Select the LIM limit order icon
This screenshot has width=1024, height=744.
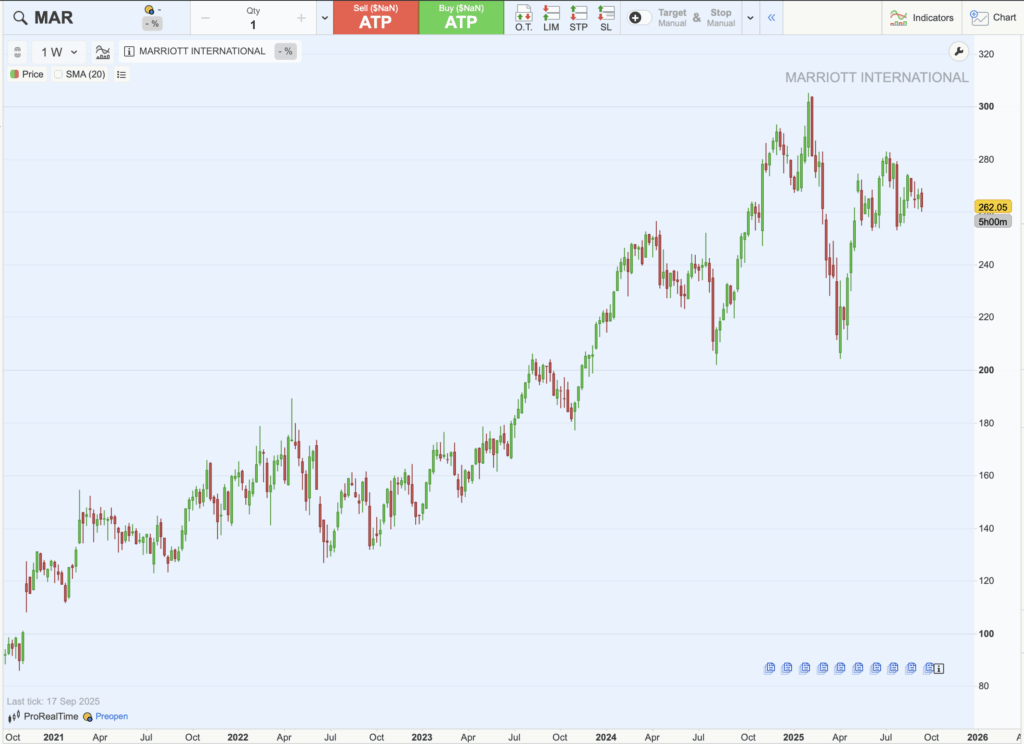coord(550,17)
